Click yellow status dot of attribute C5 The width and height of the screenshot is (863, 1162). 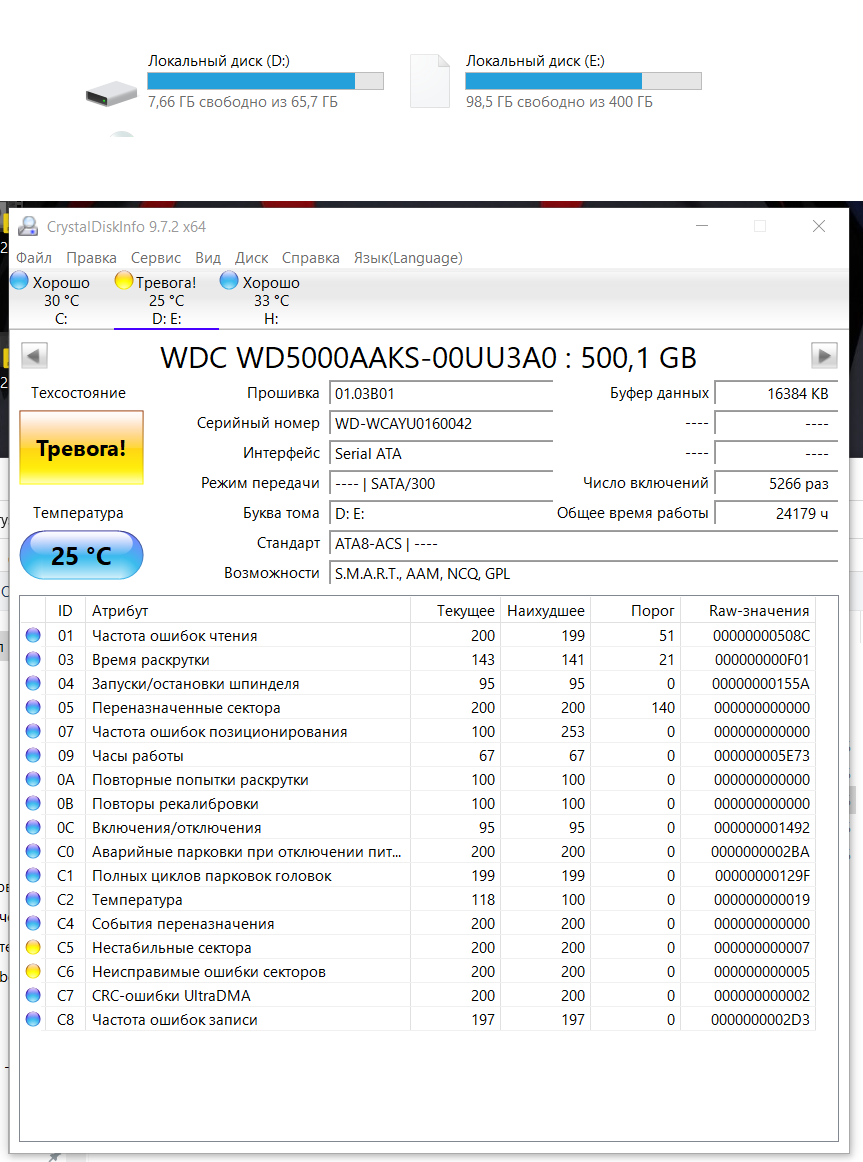click(33, 947)
